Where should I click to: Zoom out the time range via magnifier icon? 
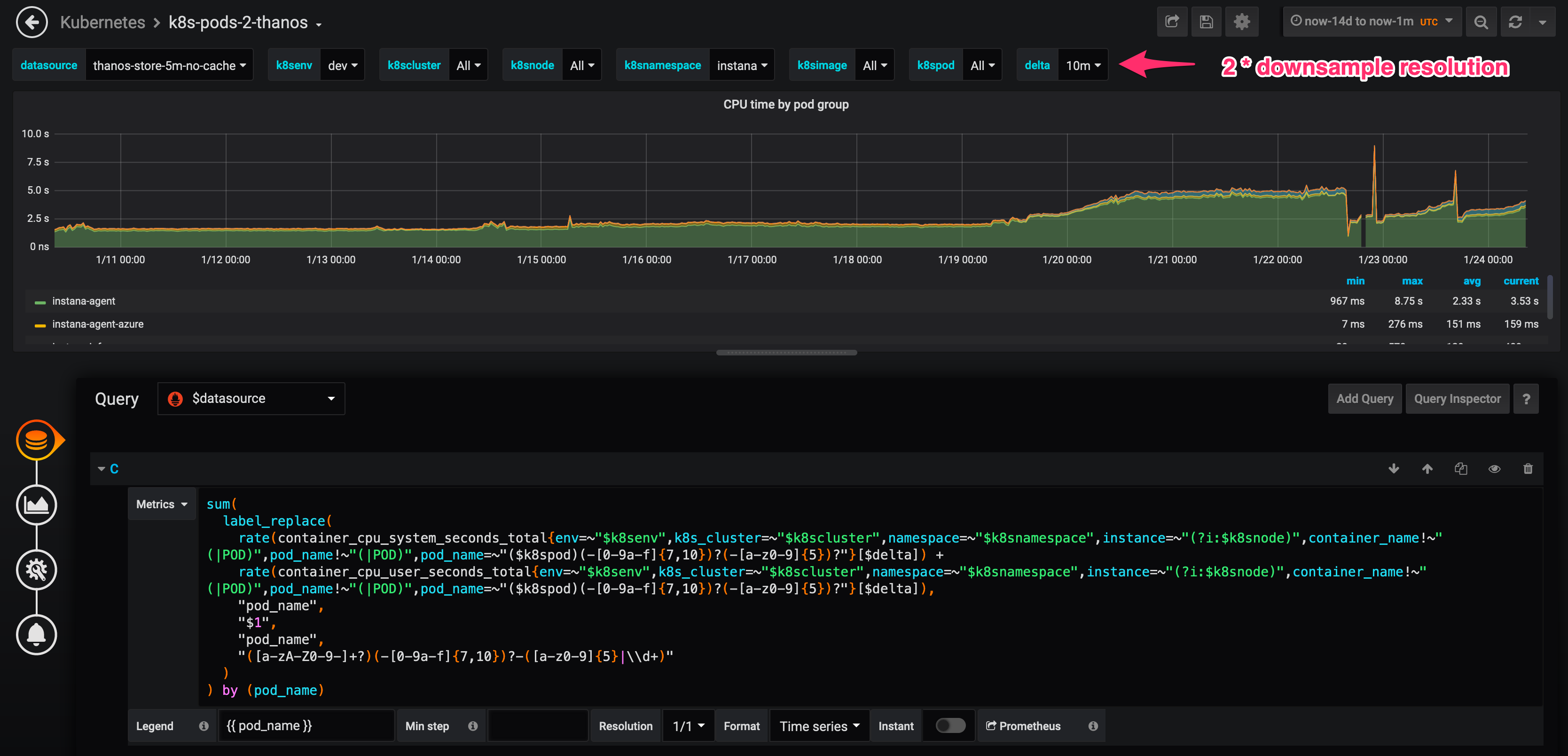pos(1481,21)
